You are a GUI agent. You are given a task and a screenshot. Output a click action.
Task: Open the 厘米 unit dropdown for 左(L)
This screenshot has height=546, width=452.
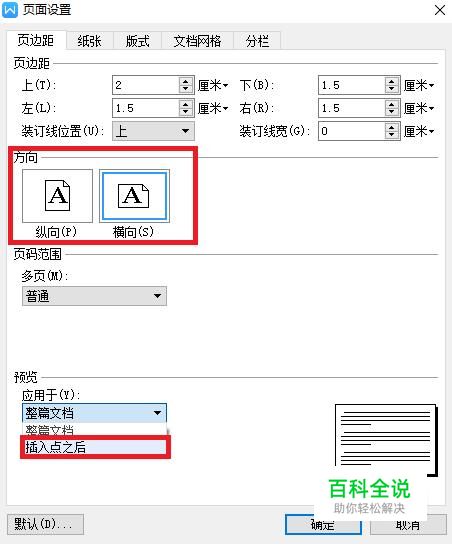pyautogui.click(x=213, y=108)
